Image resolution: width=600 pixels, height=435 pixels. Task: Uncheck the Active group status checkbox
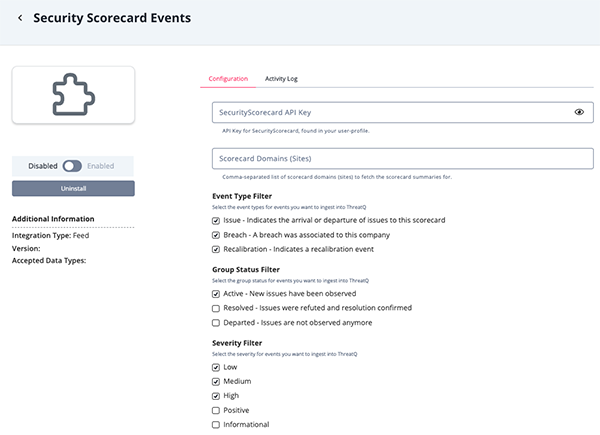(x=216, y=294)
